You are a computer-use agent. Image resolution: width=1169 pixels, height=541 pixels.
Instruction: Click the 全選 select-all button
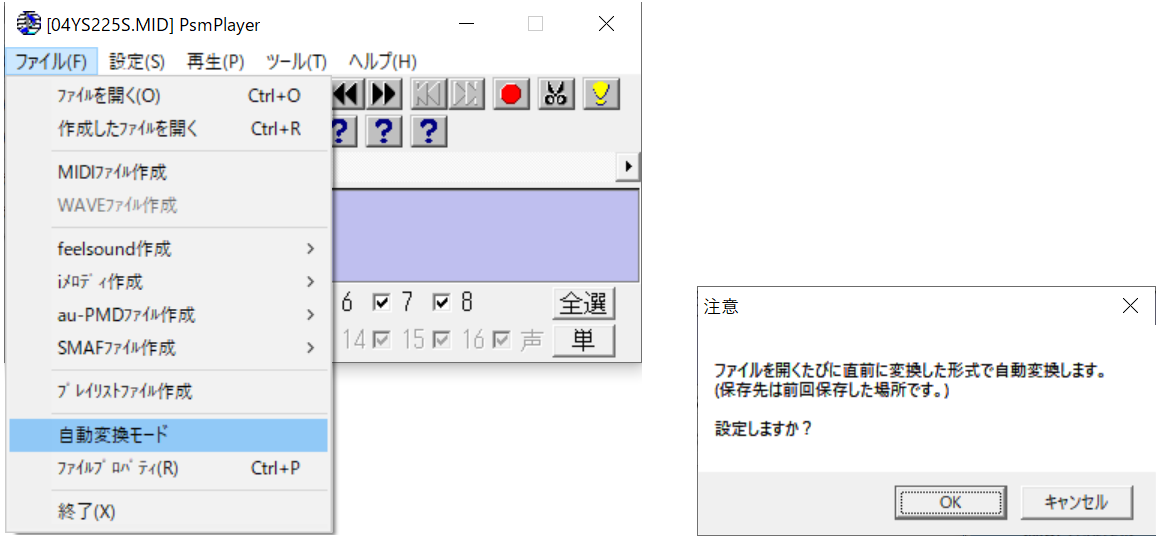tap(584, 303)
